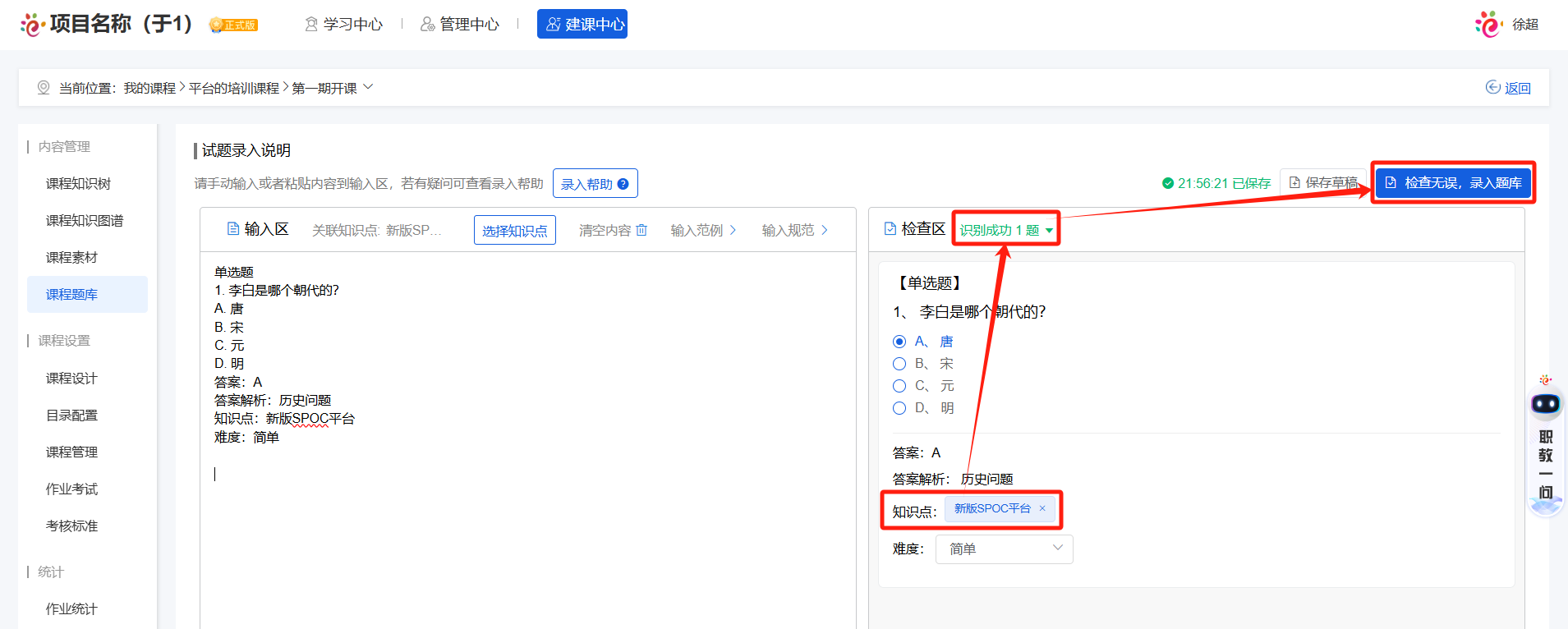
Task: Click the return arrow icon labeled 返回
Action: coord(1493,88)
